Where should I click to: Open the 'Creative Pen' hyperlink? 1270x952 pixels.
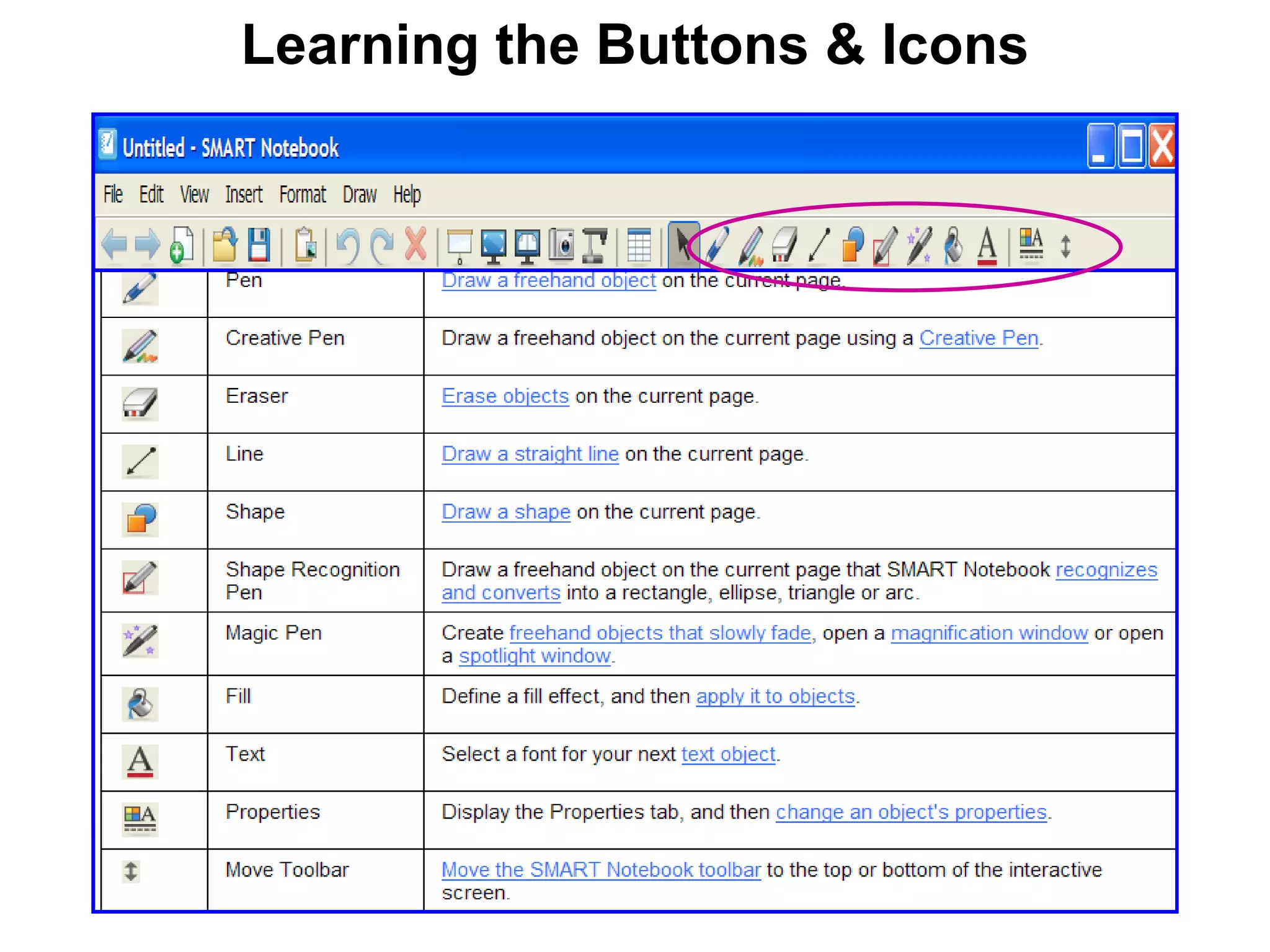[x=979, y=338]
